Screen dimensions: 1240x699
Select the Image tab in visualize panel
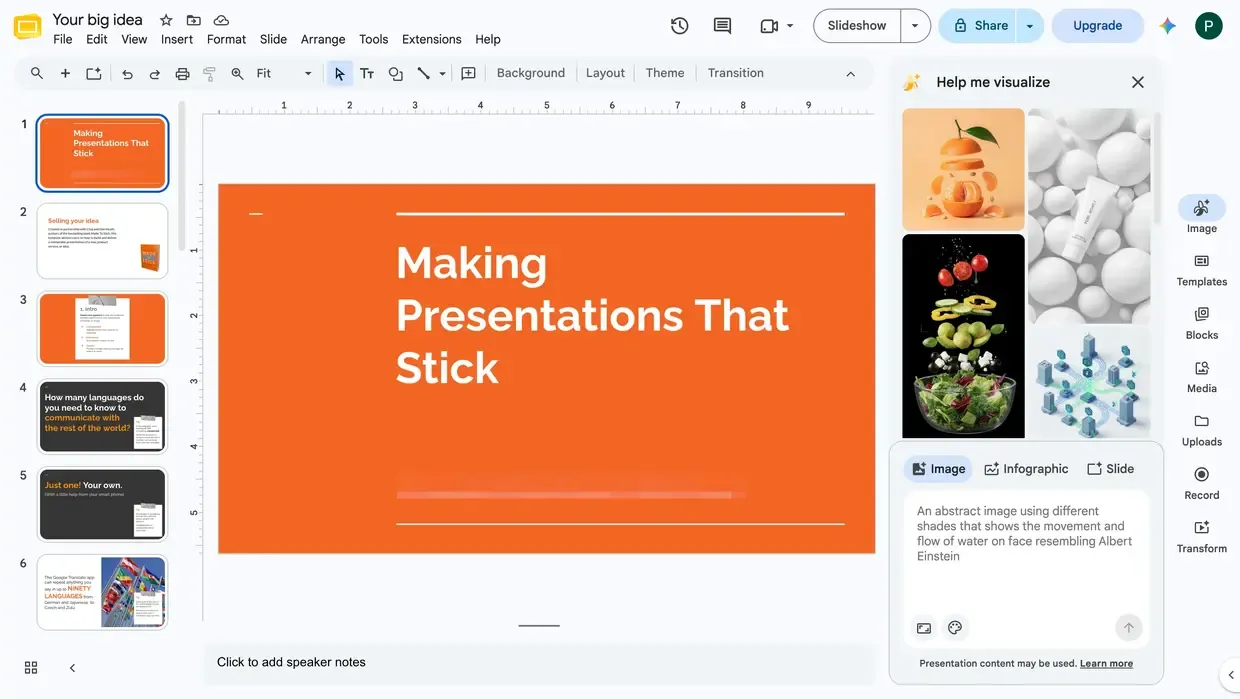(938, 469)
